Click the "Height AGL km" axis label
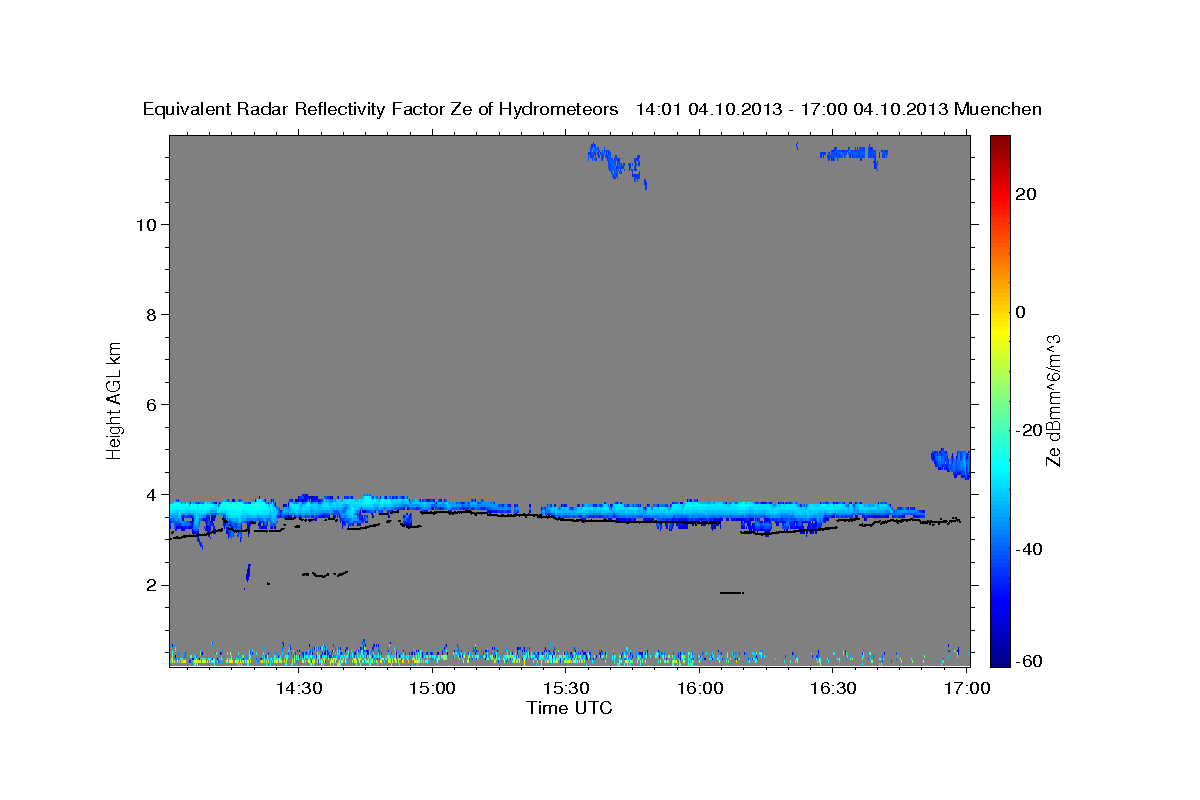 point(114,399)
